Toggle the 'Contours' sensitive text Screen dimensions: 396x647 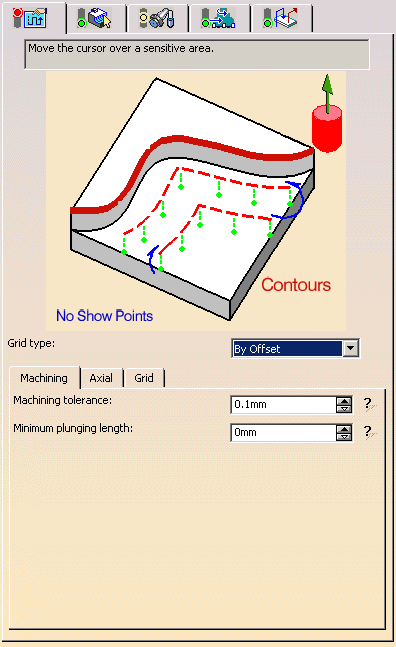coord(296,285)
